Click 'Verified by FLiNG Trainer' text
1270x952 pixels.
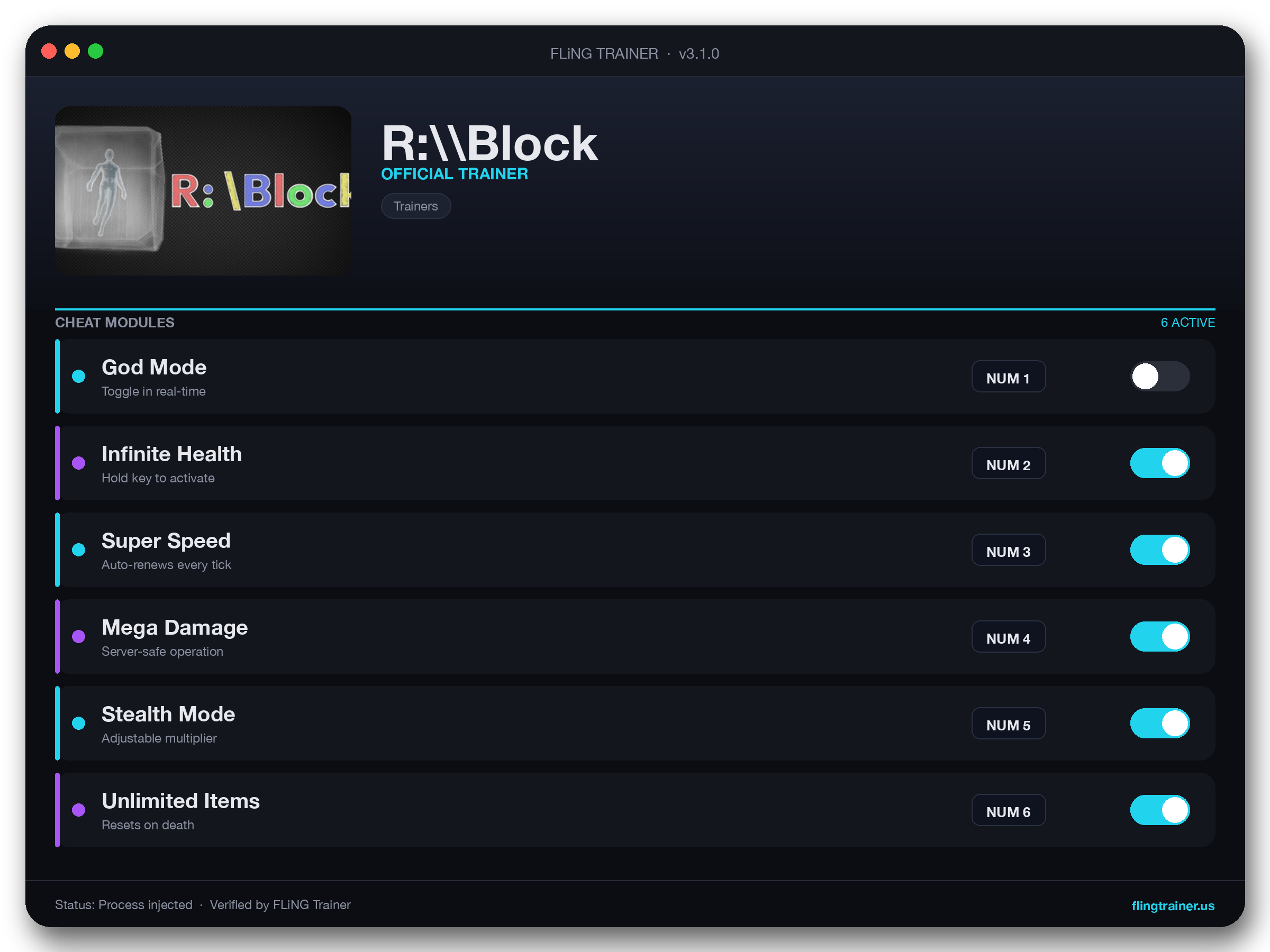[x=280, y=905]
